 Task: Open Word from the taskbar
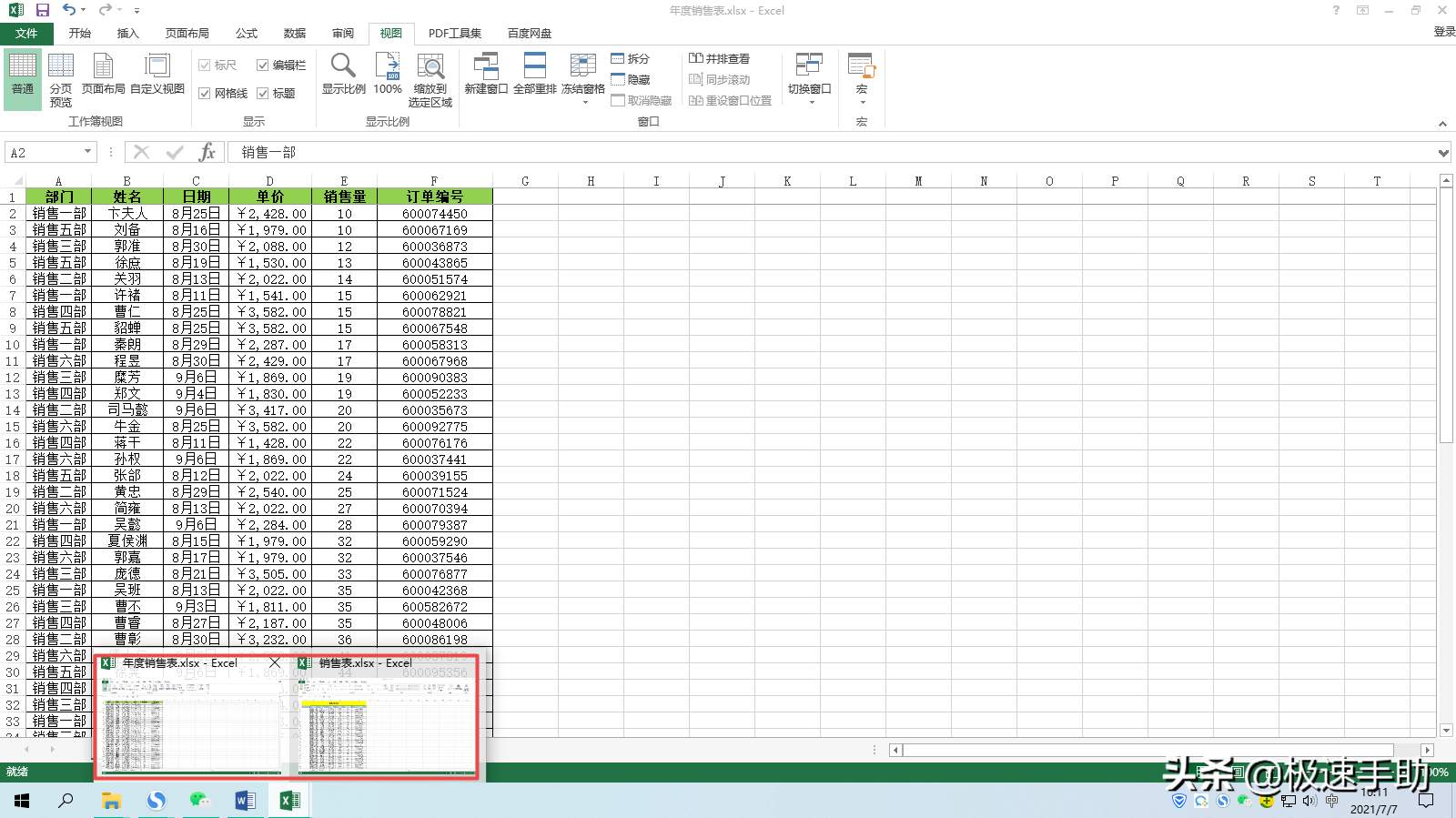(x=245, y=801)
